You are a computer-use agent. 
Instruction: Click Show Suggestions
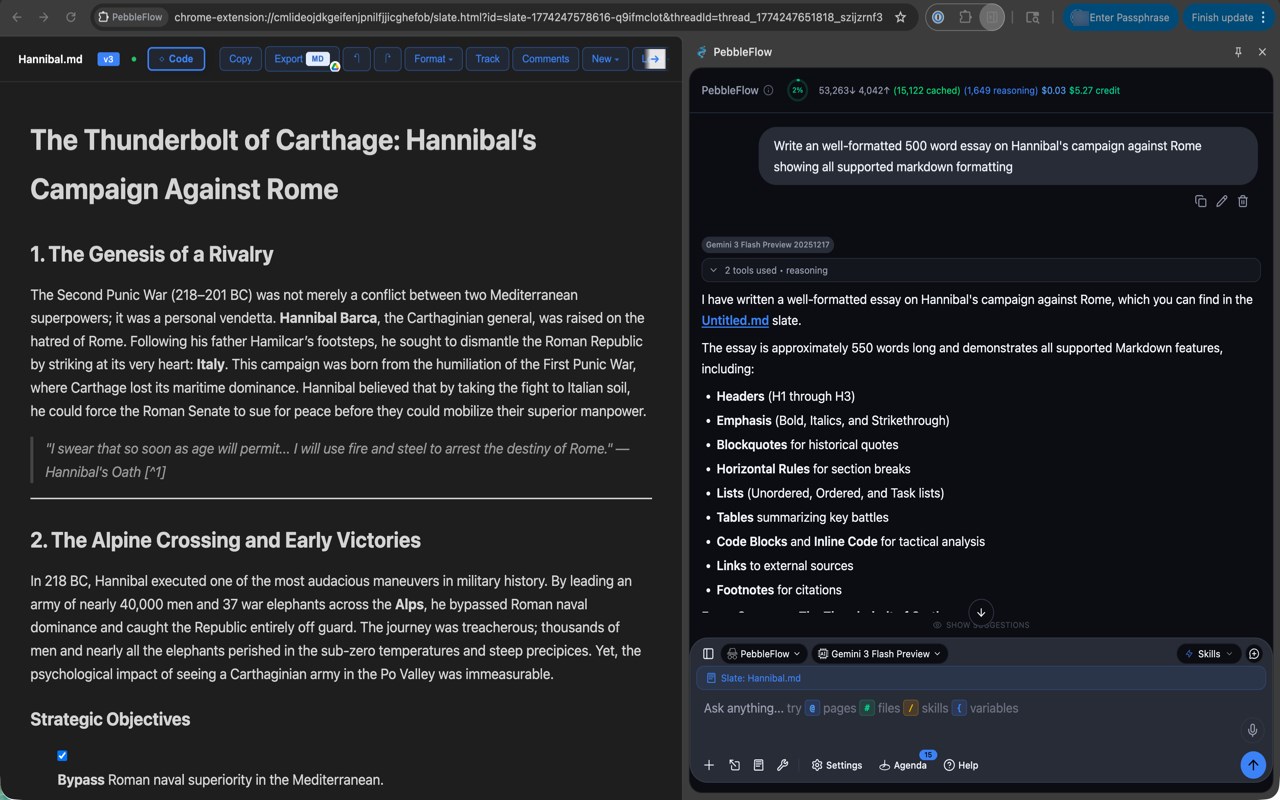point(981,625)
